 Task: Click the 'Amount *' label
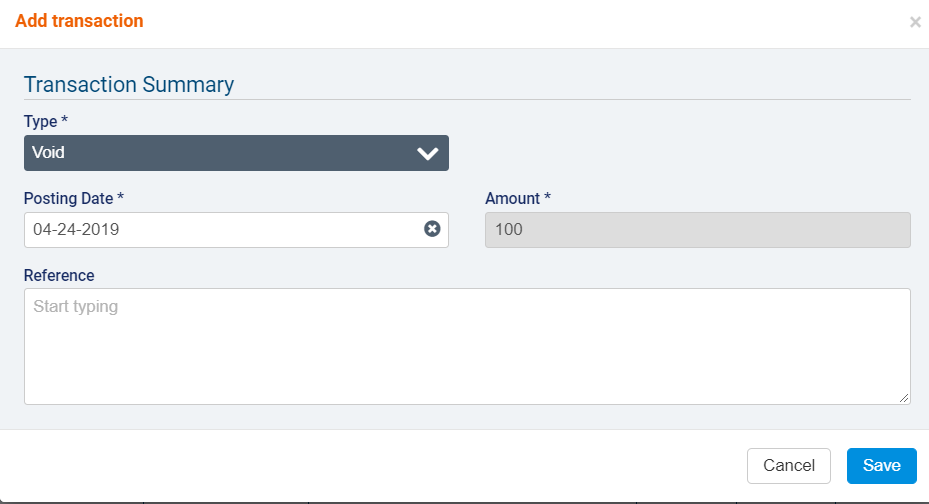(x=518, y=198)
